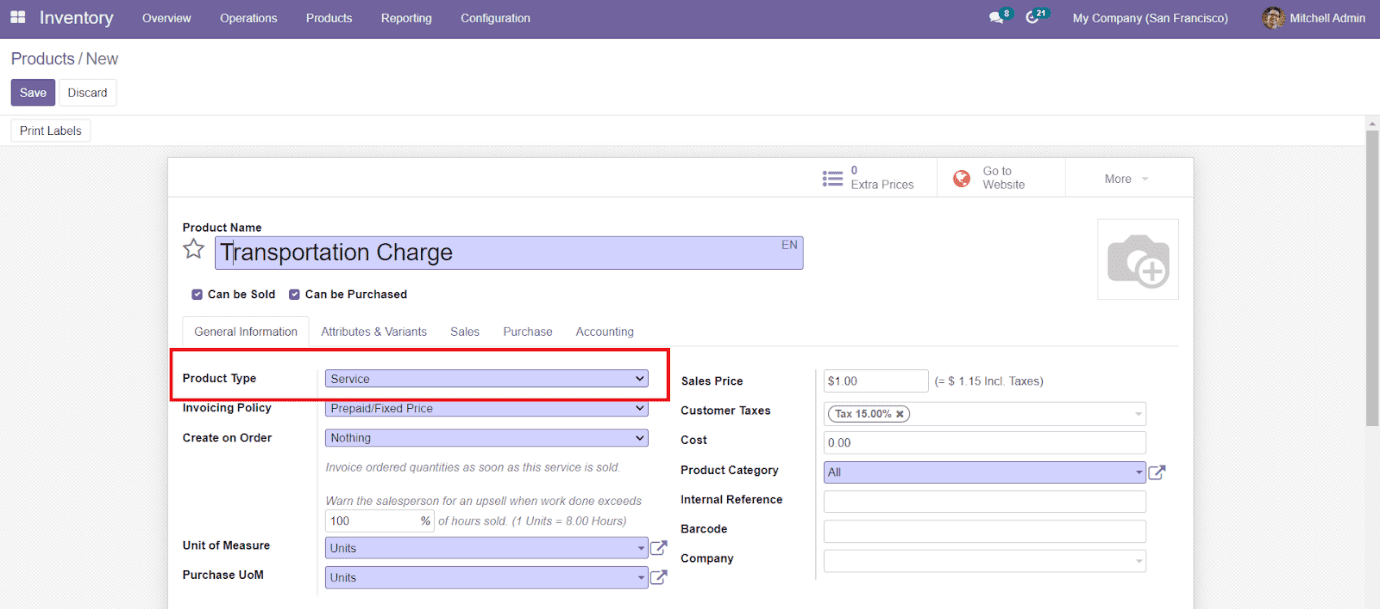Mark the product as favorite with the star
The image size is (1380, 609).
point(193,248)
